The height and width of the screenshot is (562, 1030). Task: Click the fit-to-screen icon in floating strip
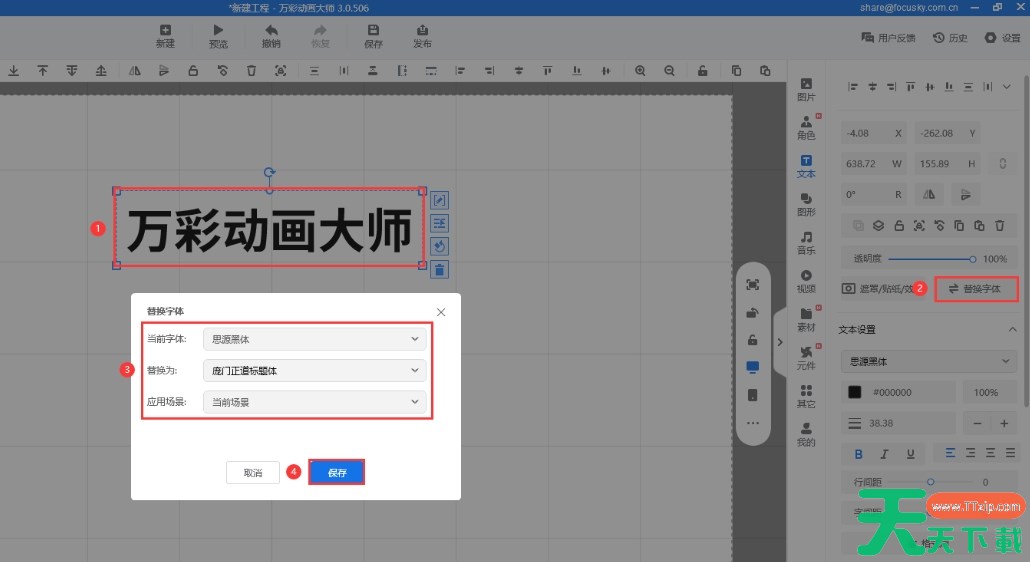click(753, 284)
